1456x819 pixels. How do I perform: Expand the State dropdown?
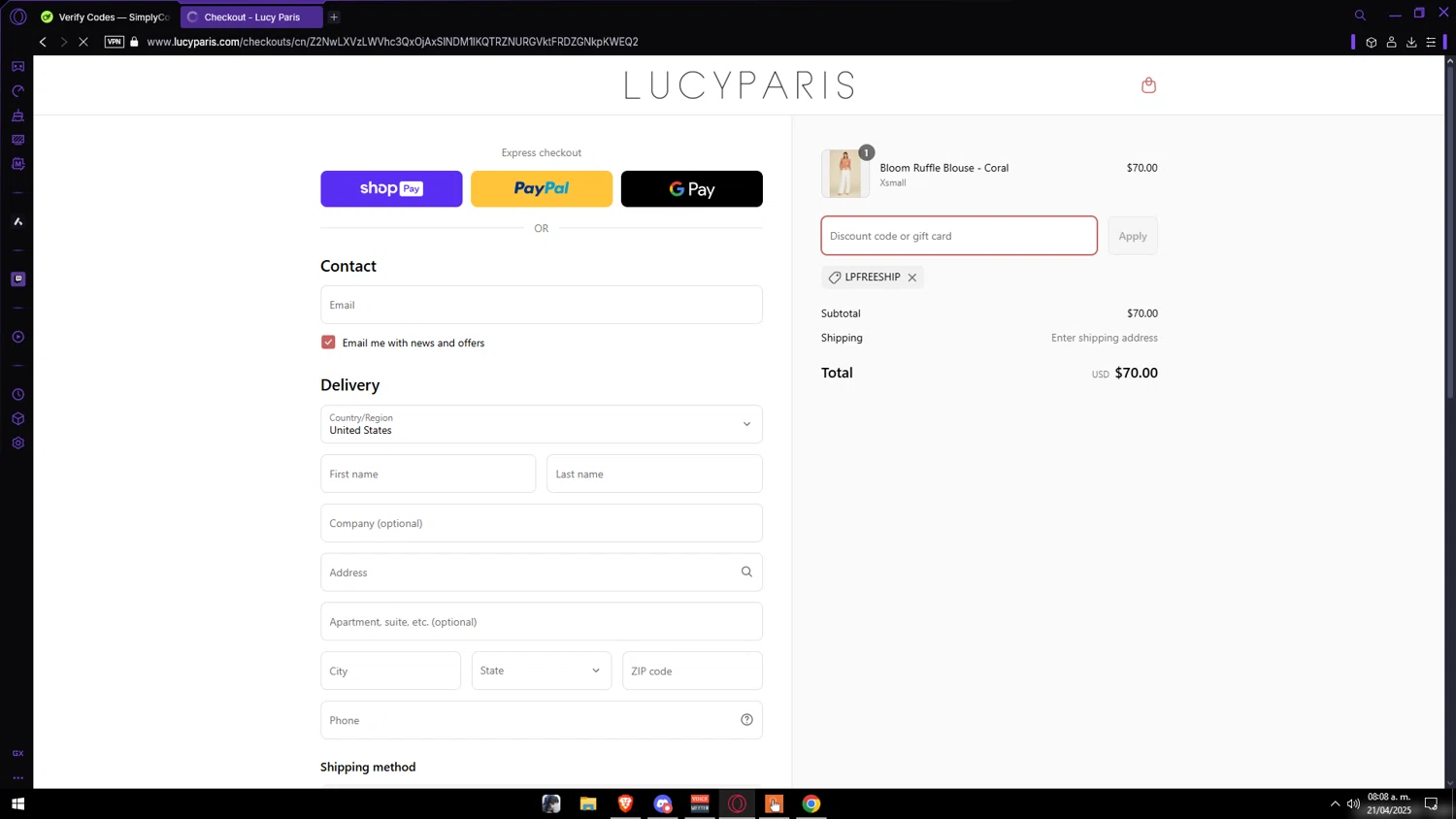pos(542,671)
